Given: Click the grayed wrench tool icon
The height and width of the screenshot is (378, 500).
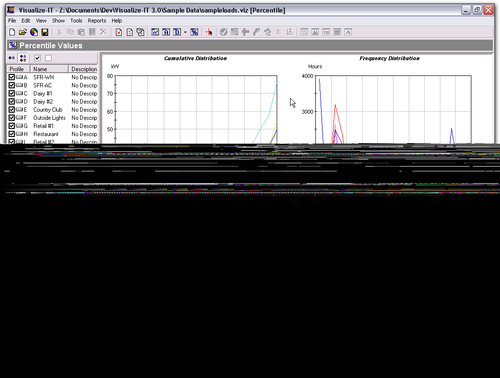Looking at the screenshot, I should pos(256,32).
